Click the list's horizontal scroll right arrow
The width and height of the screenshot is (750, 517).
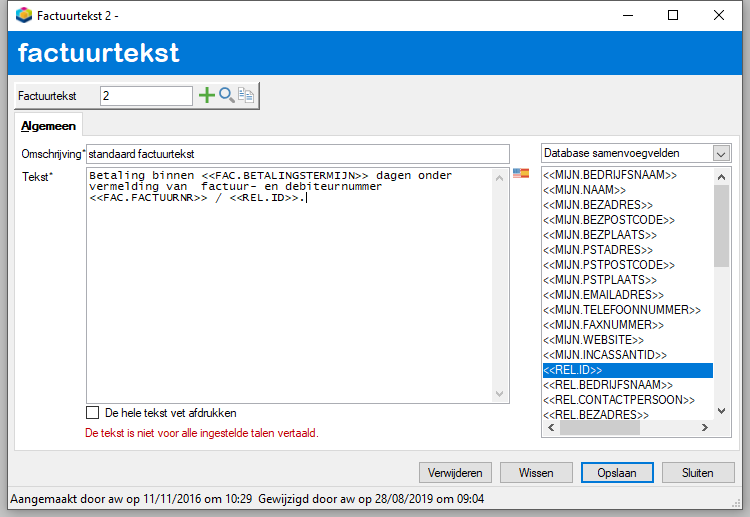(705, 428)
